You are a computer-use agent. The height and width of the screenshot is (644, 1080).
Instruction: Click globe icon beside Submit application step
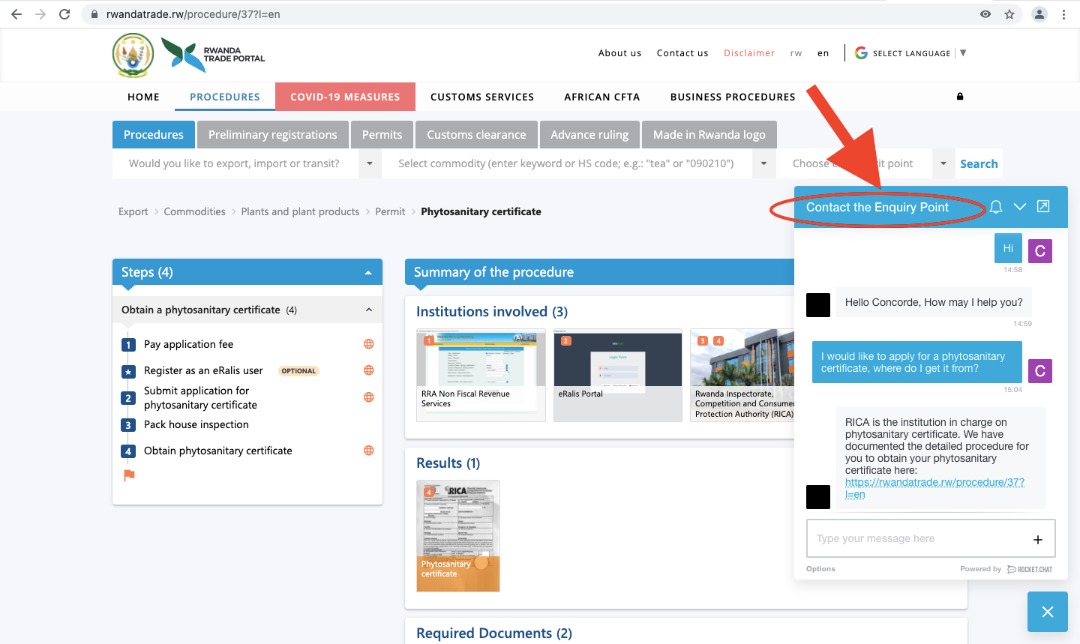[x=368, y=397]
